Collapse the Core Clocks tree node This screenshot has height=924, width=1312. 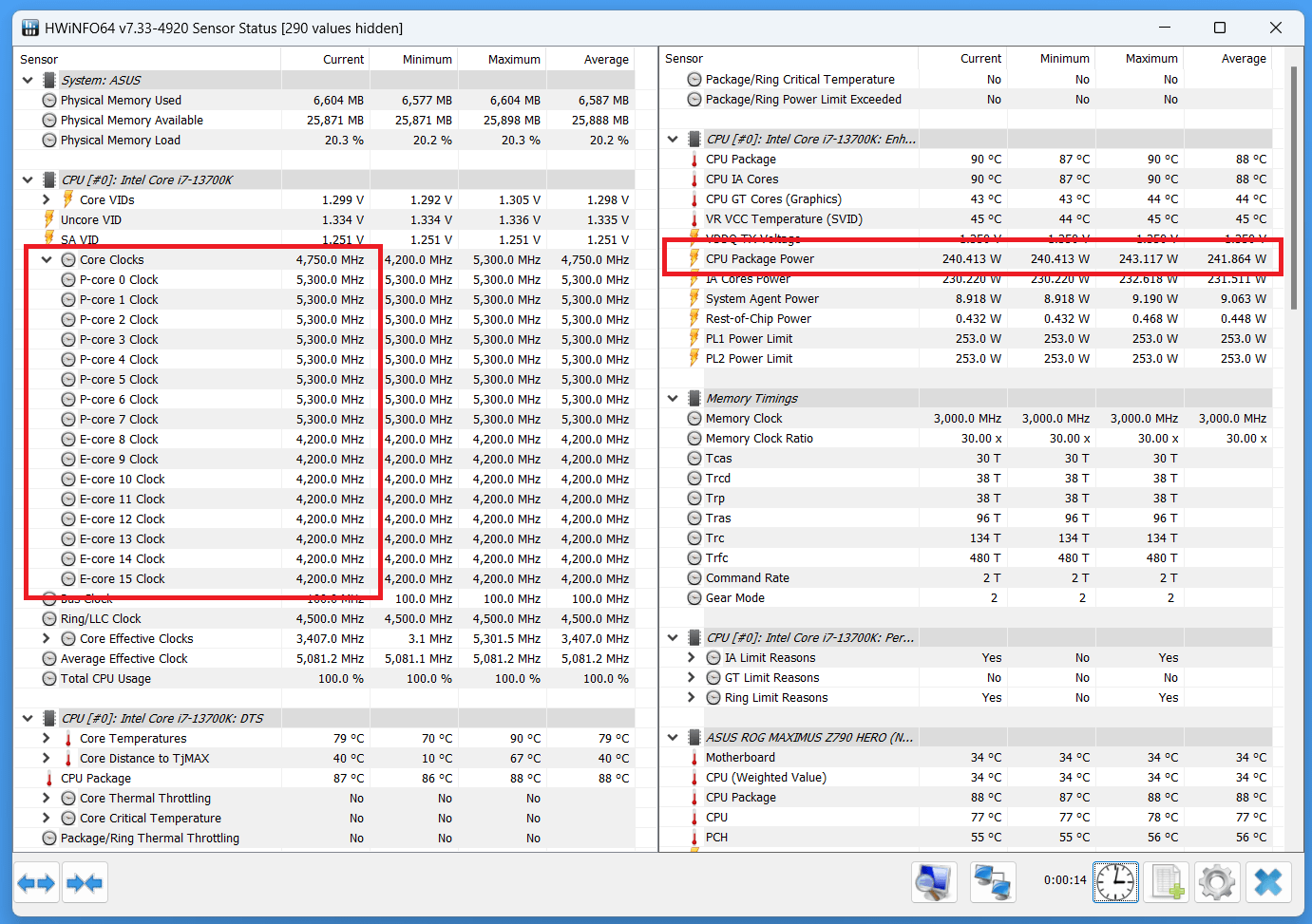coord(47,259)
